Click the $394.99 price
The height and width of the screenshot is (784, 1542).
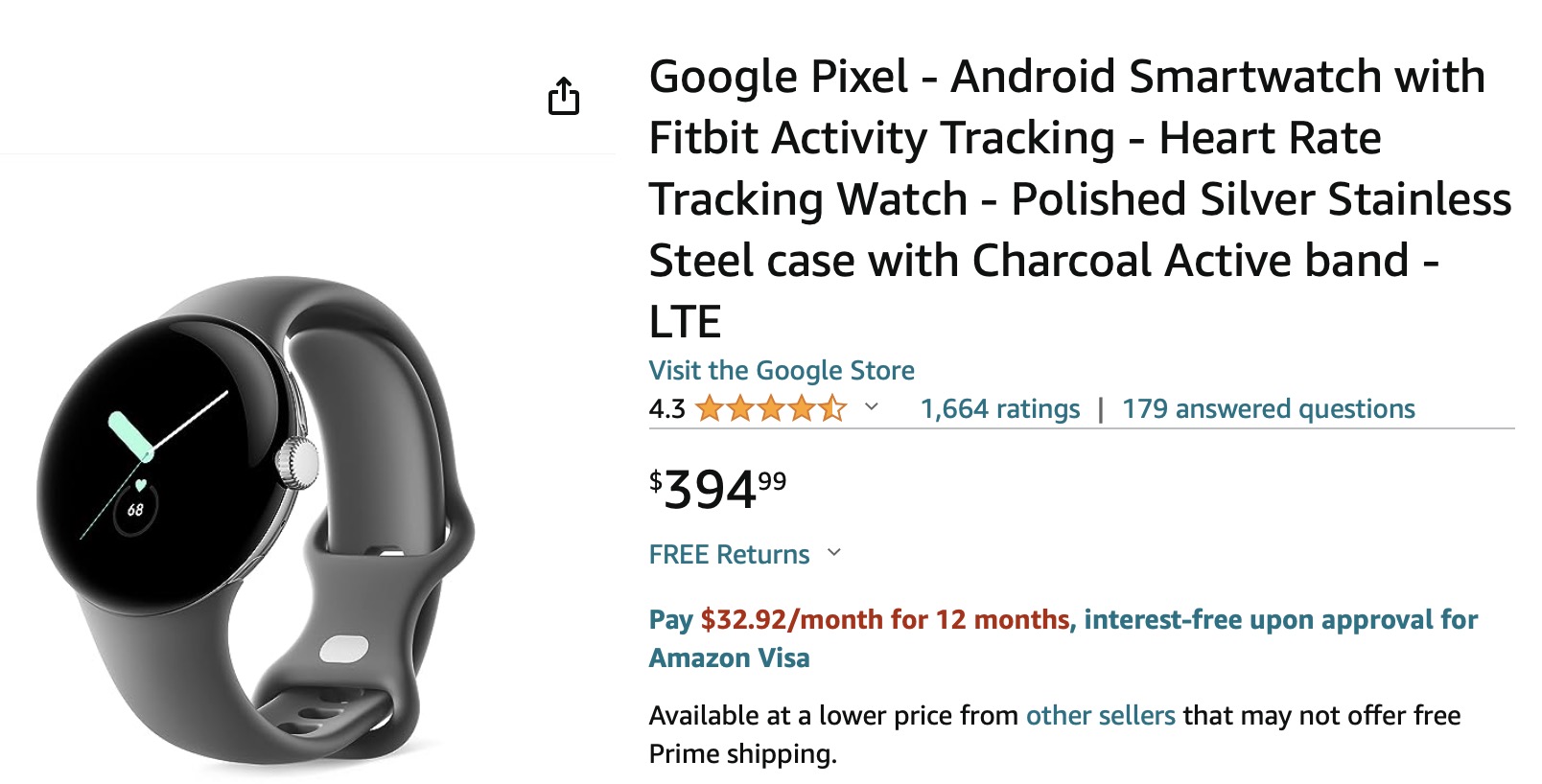pyautogui.click(x=717, y=490)
